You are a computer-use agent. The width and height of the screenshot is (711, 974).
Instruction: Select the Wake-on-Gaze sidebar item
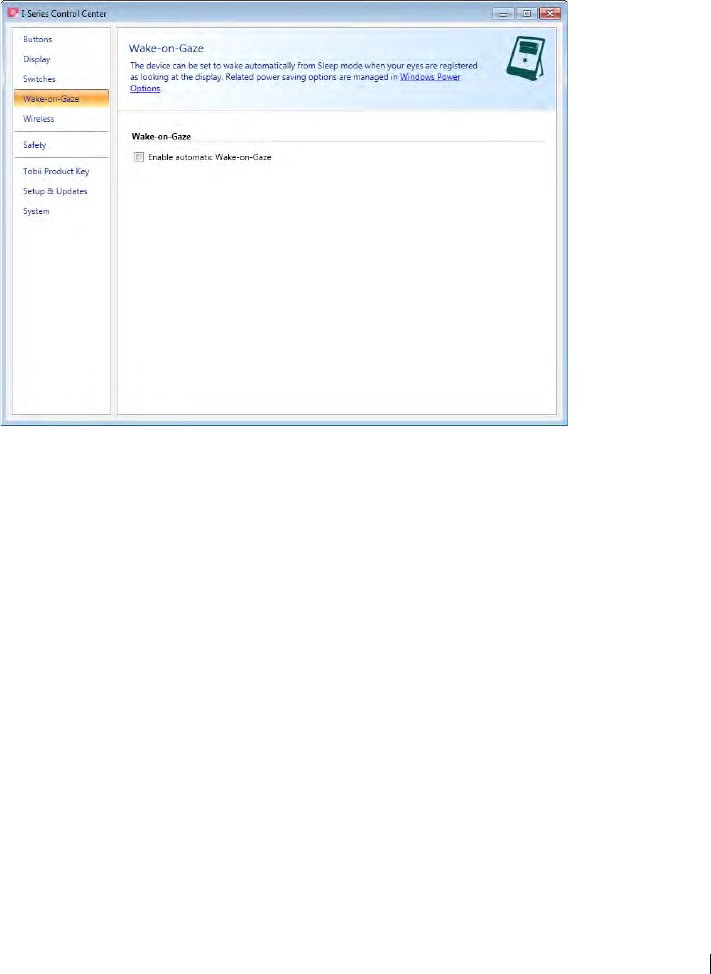point(61,99)
